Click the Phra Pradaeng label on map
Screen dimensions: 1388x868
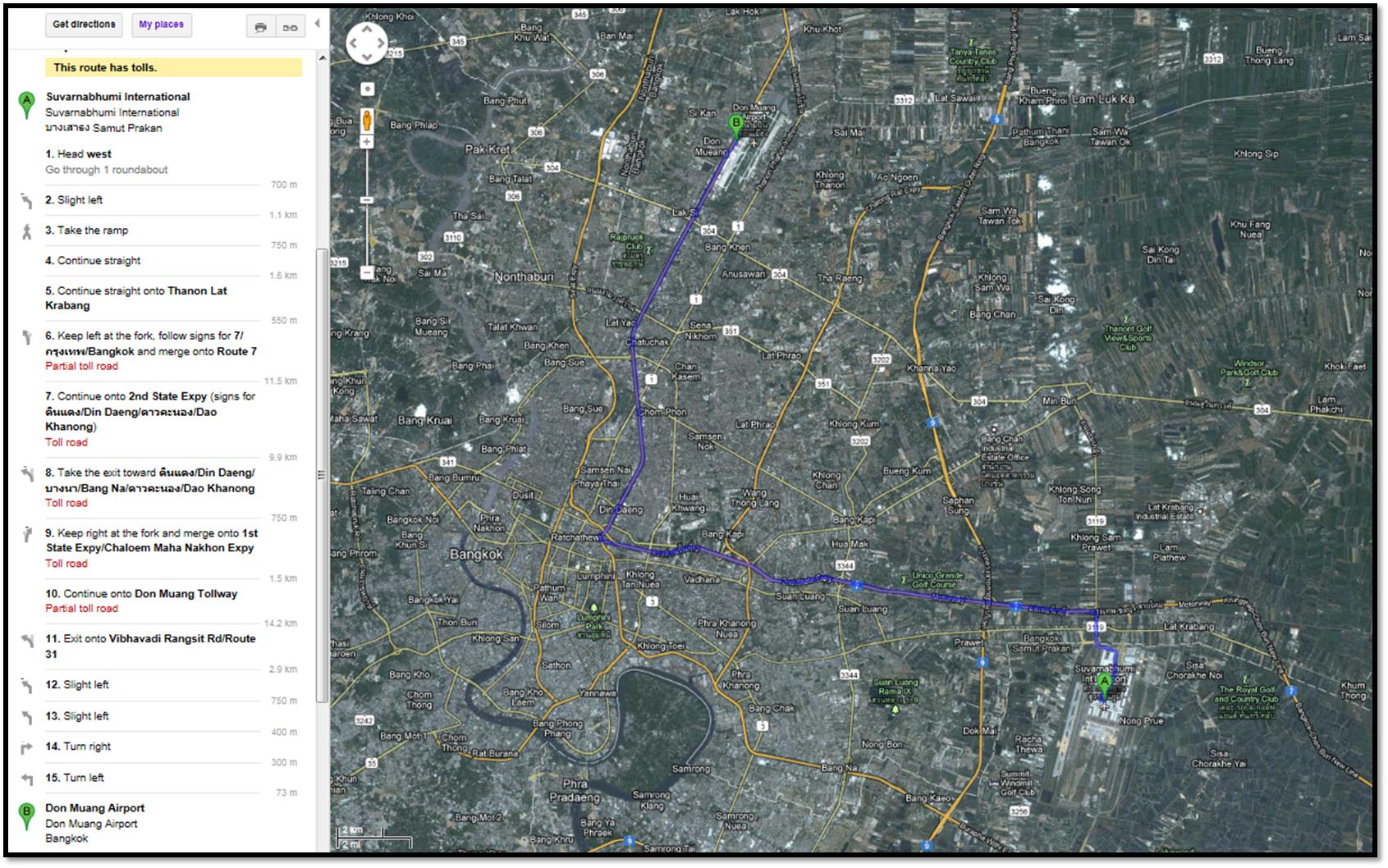point(575,791)
